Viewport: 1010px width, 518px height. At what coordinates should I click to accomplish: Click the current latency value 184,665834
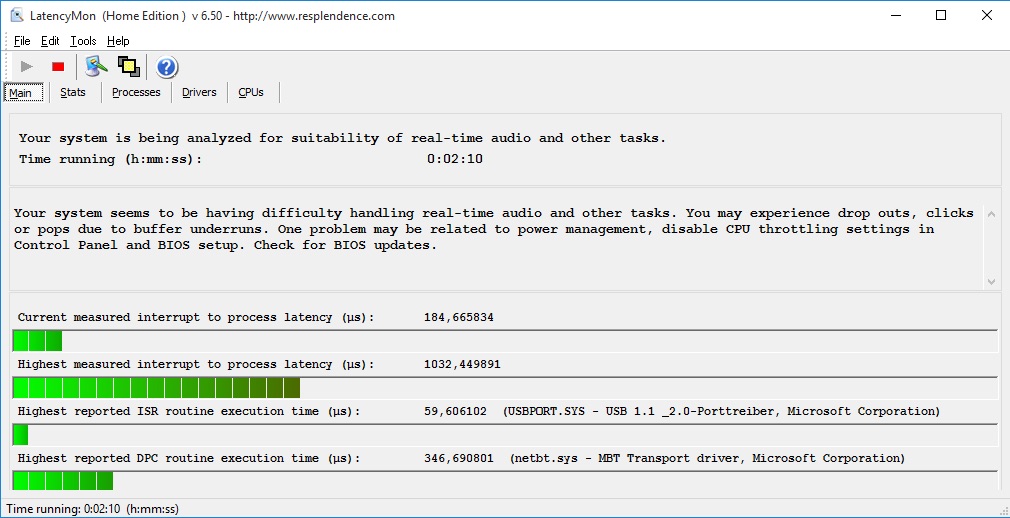click(x=459, y=318)
